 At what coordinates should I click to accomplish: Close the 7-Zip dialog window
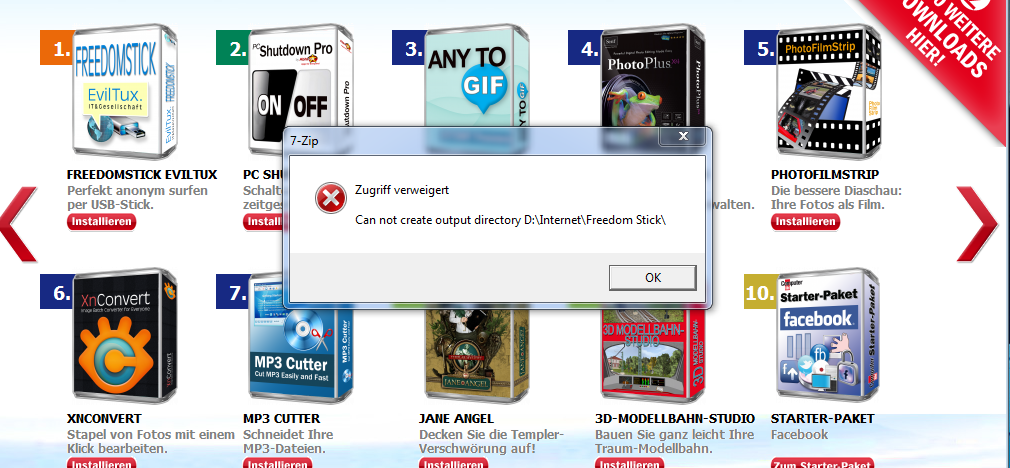tap(683, 136)
